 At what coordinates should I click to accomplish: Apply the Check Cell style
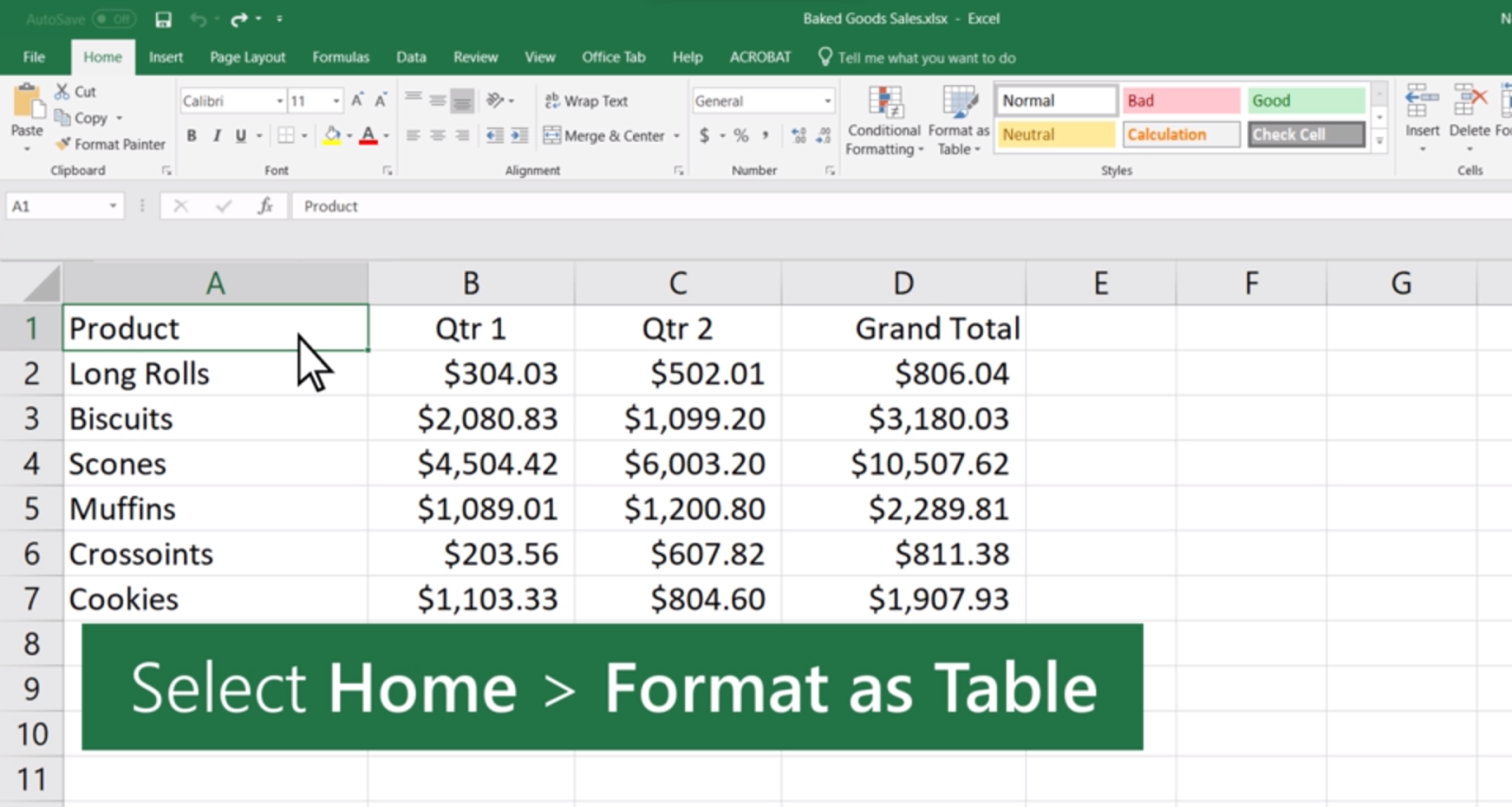click(x=1306, y=134)
